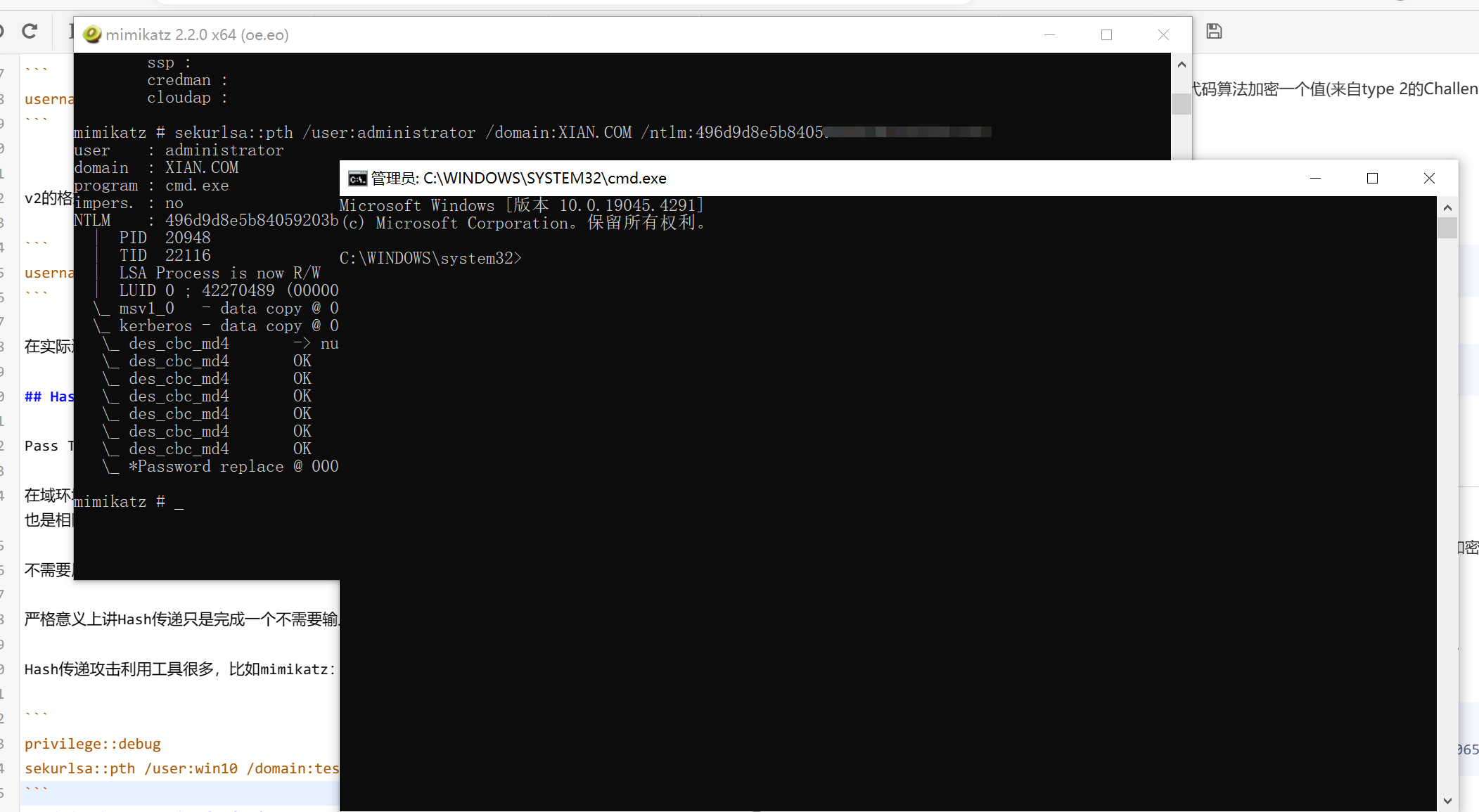Screen dimensions: 1479x812
Task: Click scroll up arrow in mimikatz window
Action: 1182,65
